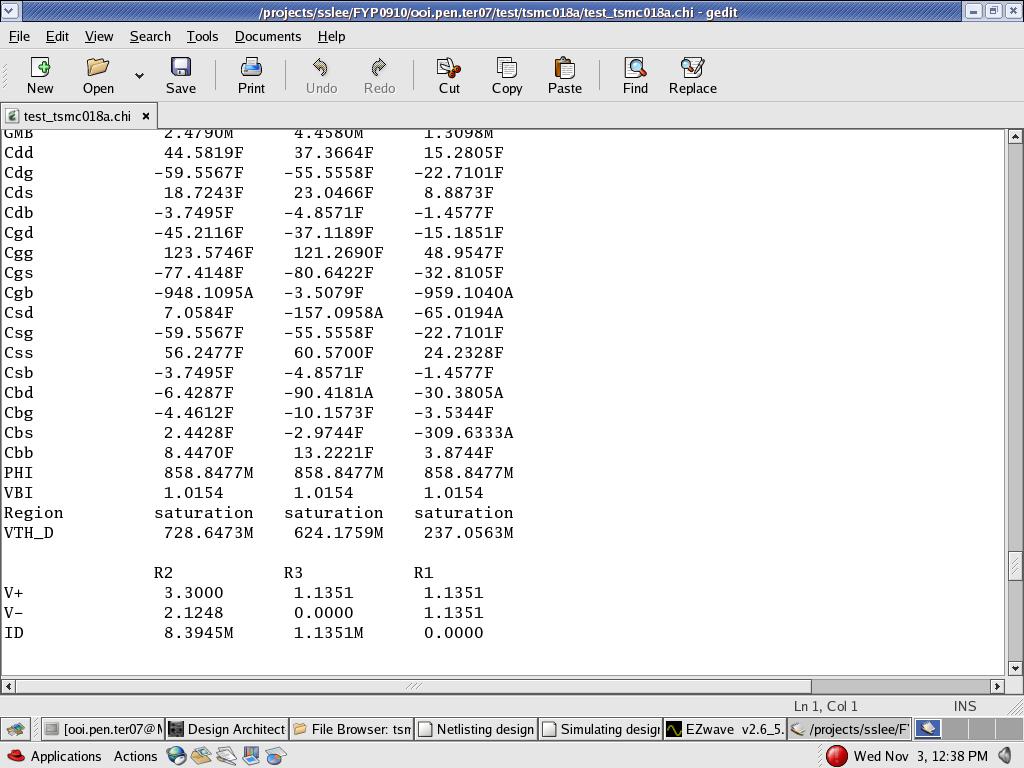This screenshot has width=1024, height=768.
Task: Launch the presentation panel icon
Action: [251, 756]
